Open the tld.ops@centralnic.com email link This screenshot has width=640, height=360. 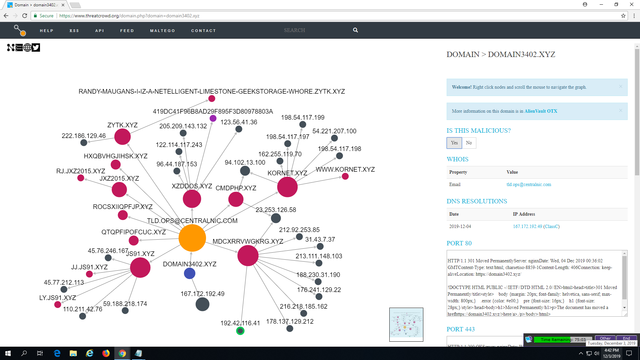pyautogui.click(x=529, y=184)
